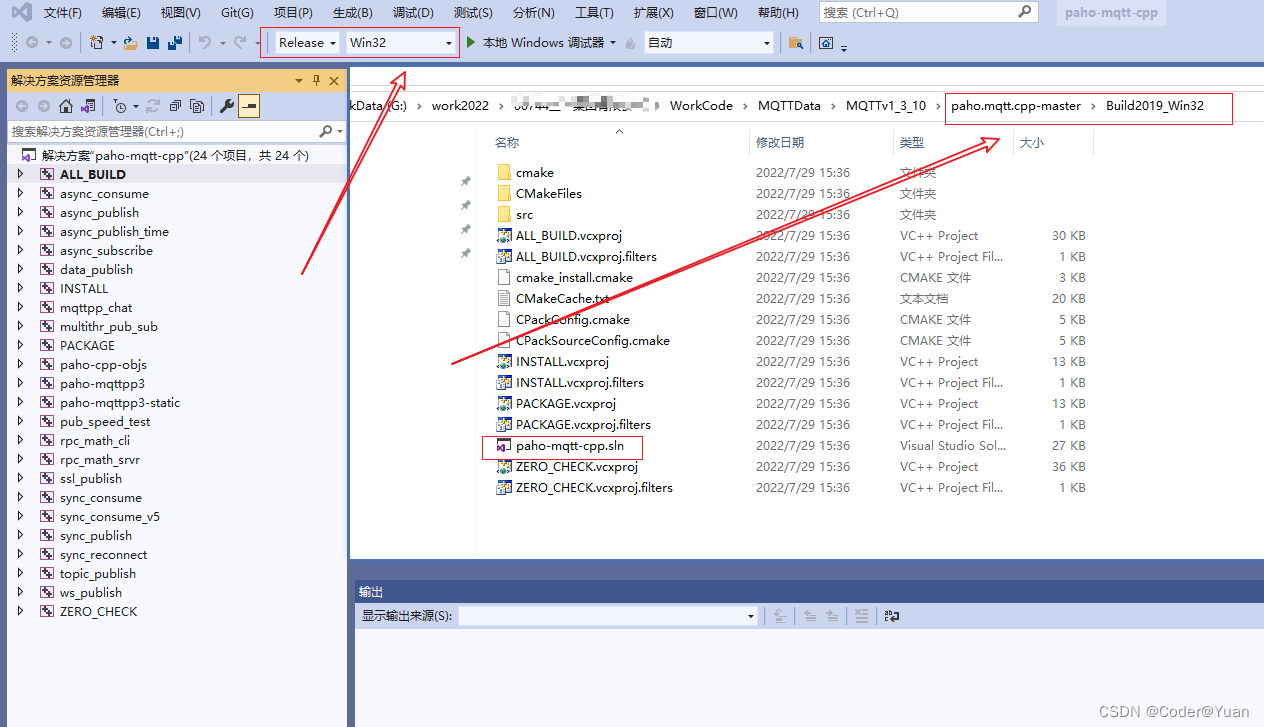Screen dimensions: 1264x727
Task: Click the properties wrench icon
Action: (227, 106)
